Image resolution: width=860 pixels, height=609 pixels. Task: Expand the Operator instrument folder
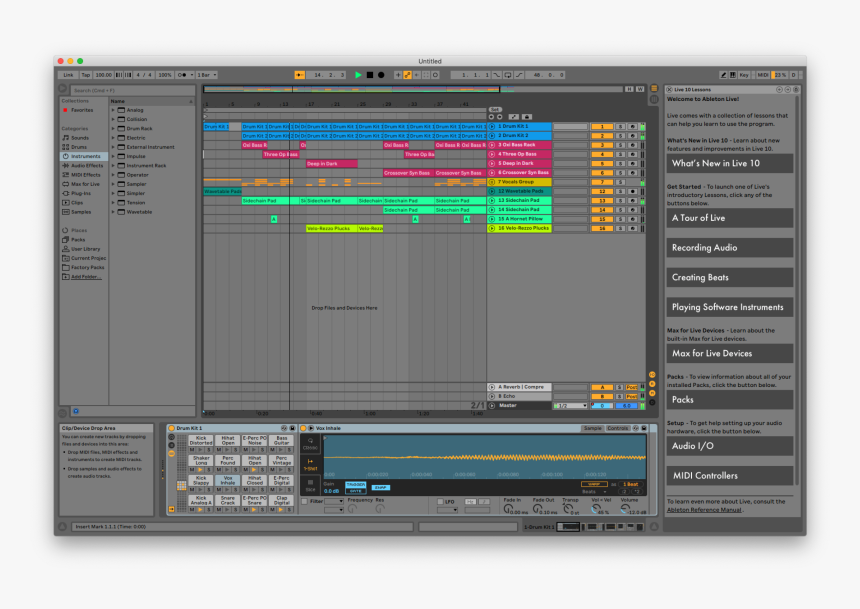pyautogui.click(x=114, y=175)
